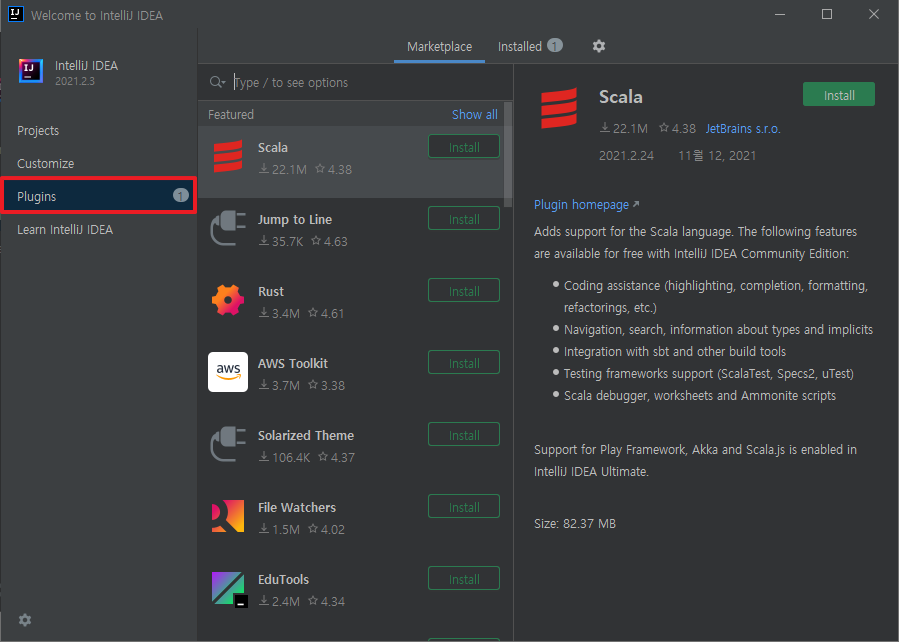
Task: Click the 2021.2.24 version text
Action: pyautogui.click(x=626, y=155)
